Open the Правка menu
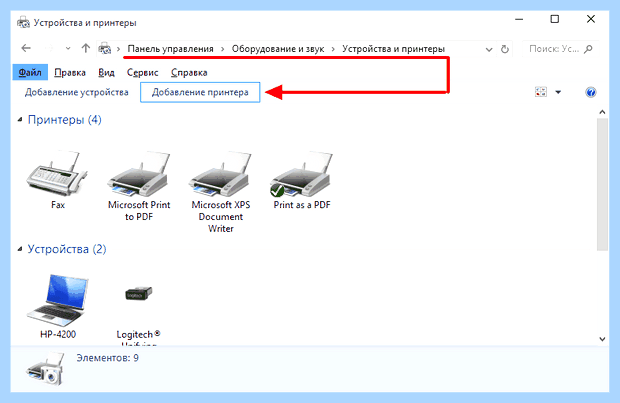620x403 pixels. pyautogui.click(x=70, y=72)
